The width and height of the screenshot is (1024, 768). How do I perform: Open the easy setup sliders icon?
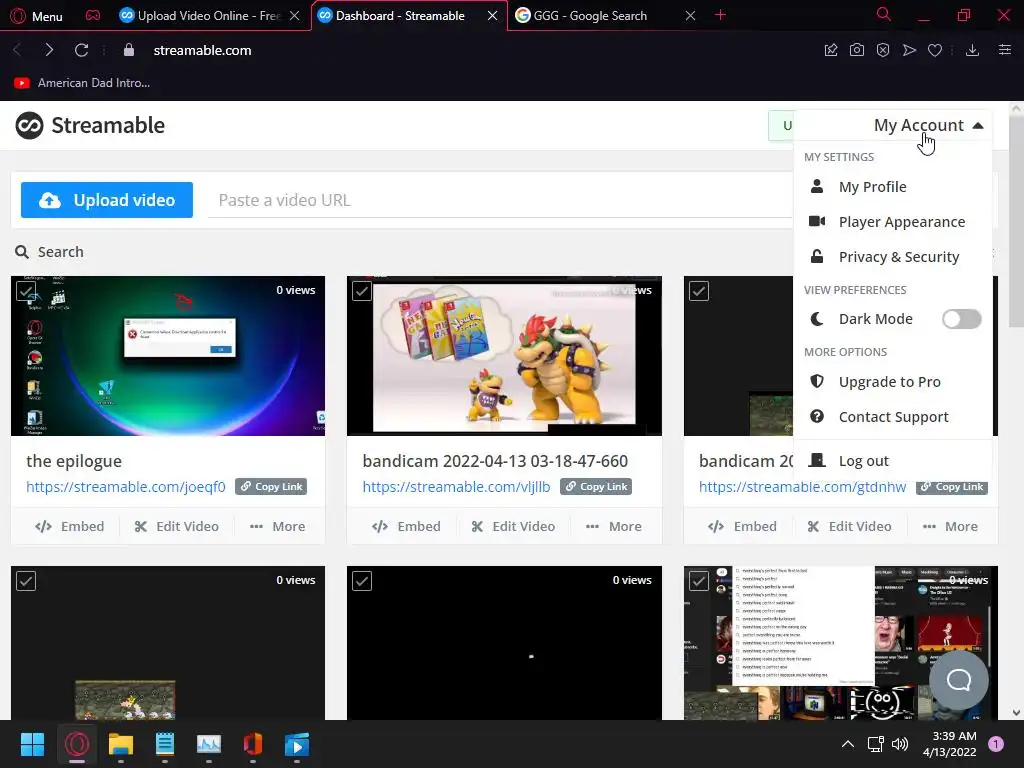click(1005, 50)
